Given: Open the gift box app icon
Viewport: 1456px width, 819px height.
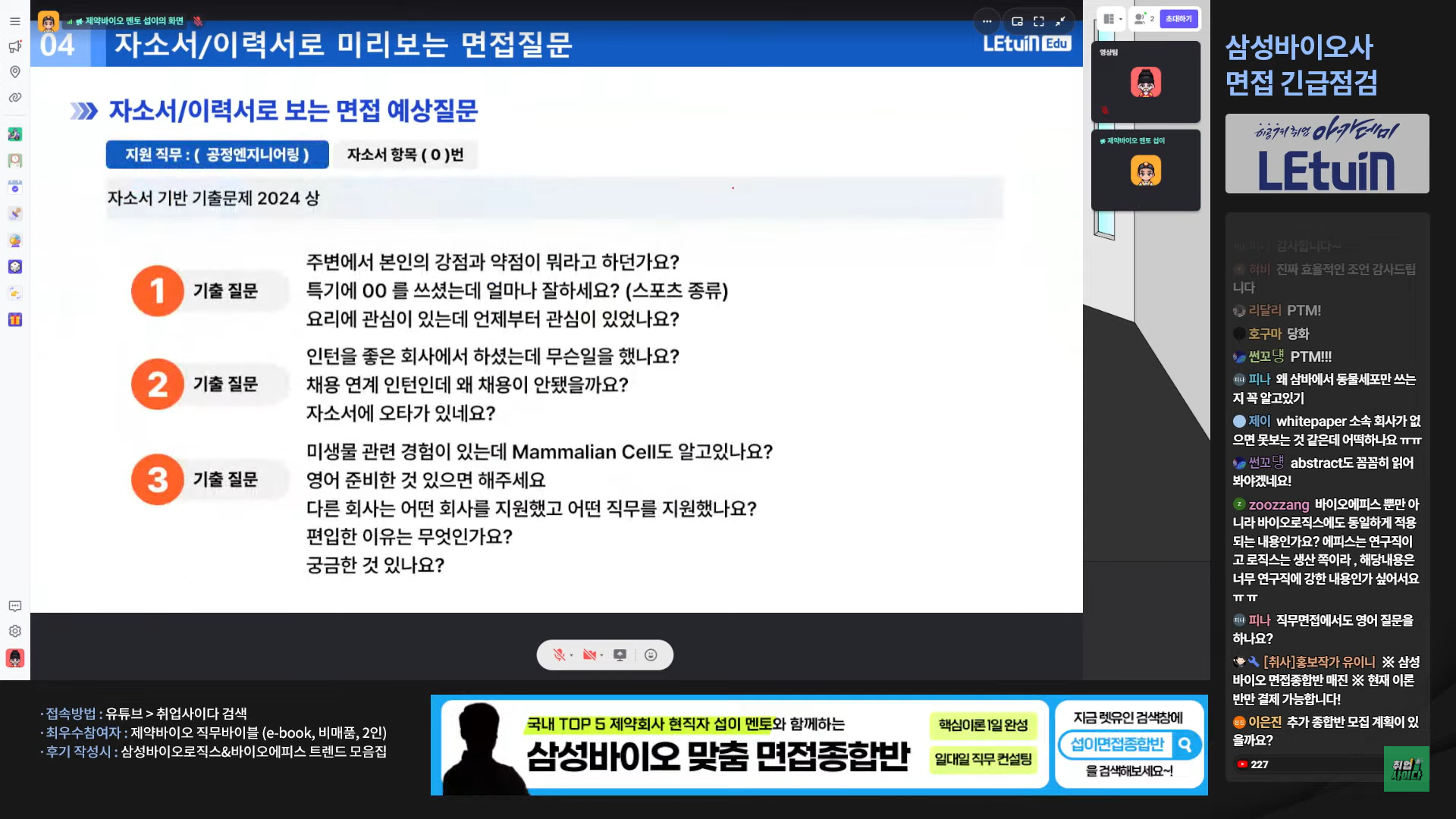Looking at the screenshot, I should (14, 320).
